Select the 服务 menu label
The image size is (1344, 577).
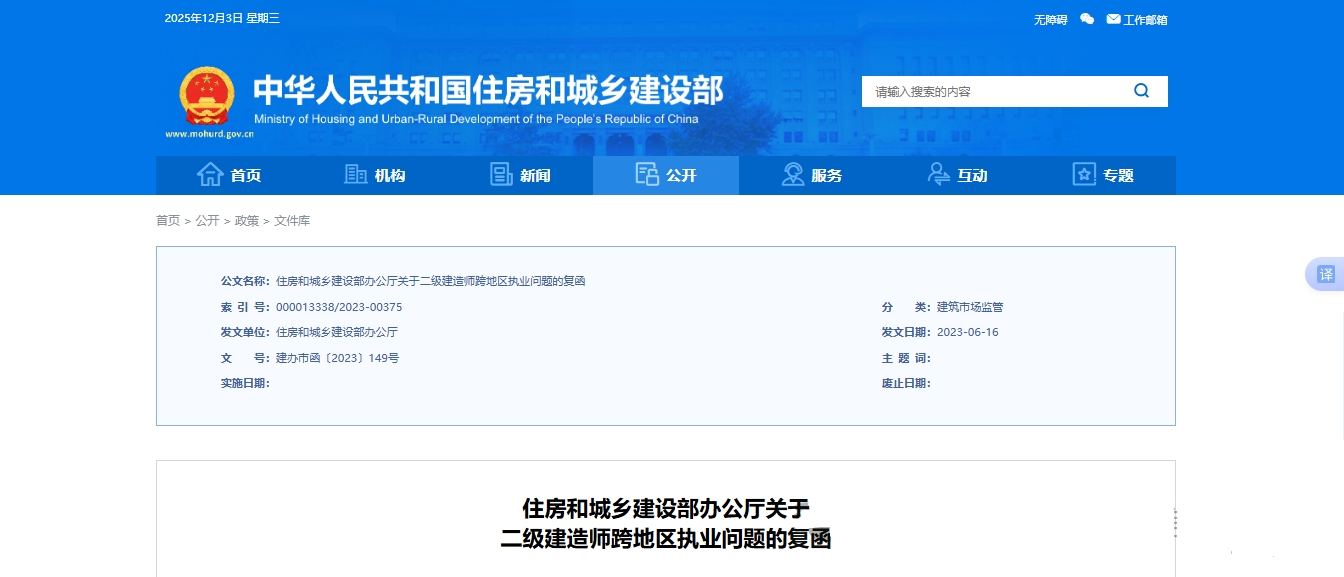[x=827, y=176]
